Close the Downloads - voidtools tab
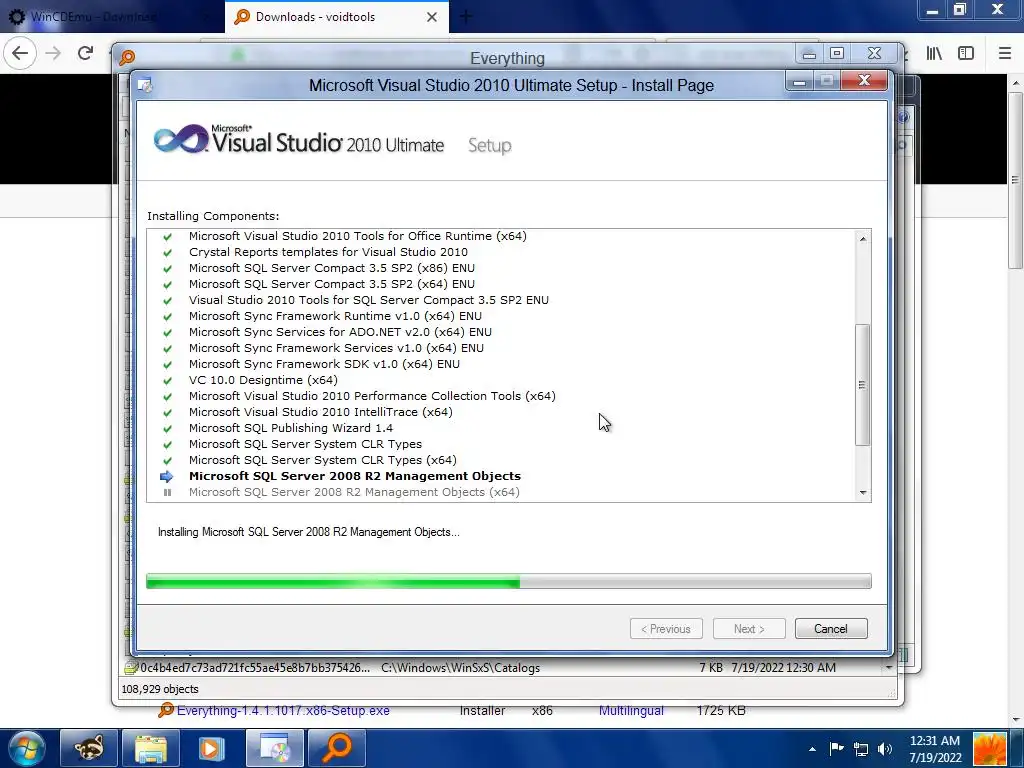 tap(432, 17)
